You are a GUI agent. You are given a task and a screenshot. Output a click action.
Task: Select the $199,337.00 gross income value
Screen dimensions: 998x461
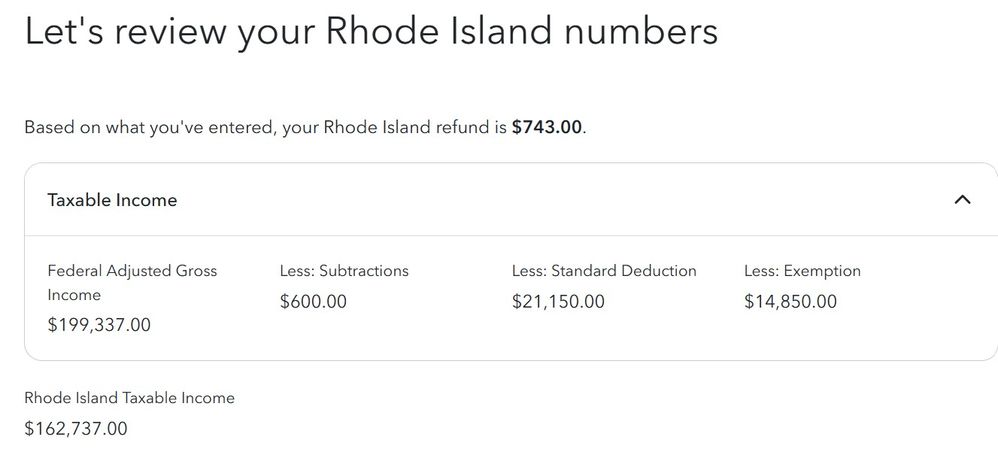pos(99,325)
